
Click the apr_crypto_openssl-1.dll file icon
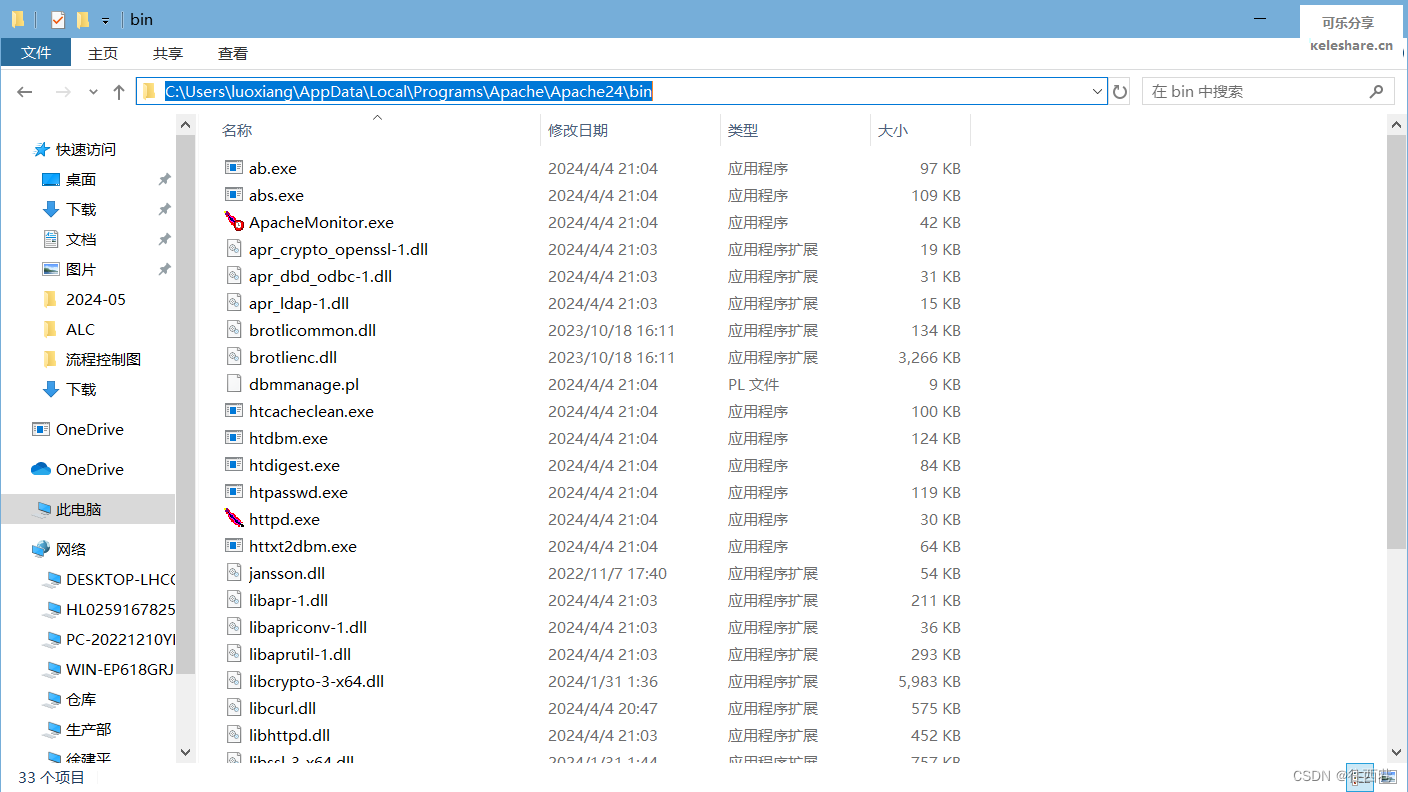(x=234, y=249)
